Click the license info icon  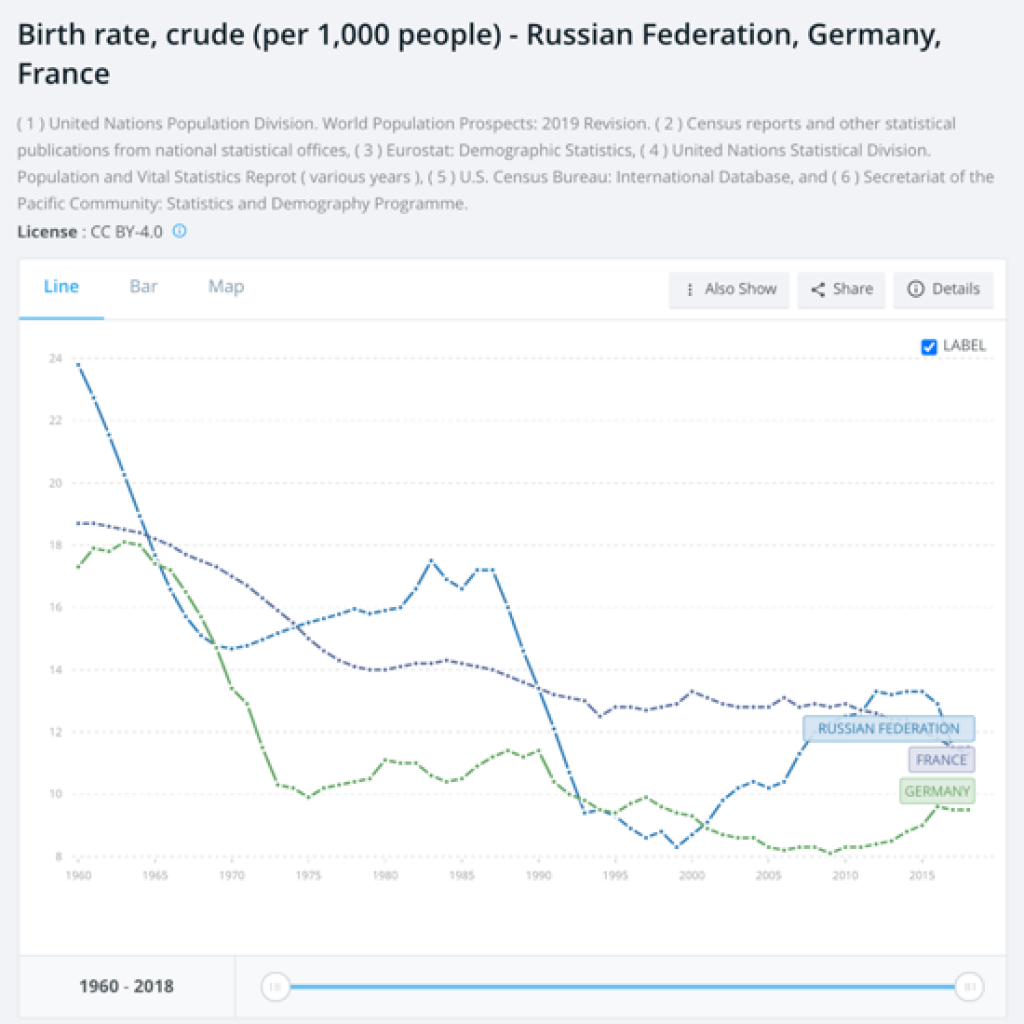[180, 231]
